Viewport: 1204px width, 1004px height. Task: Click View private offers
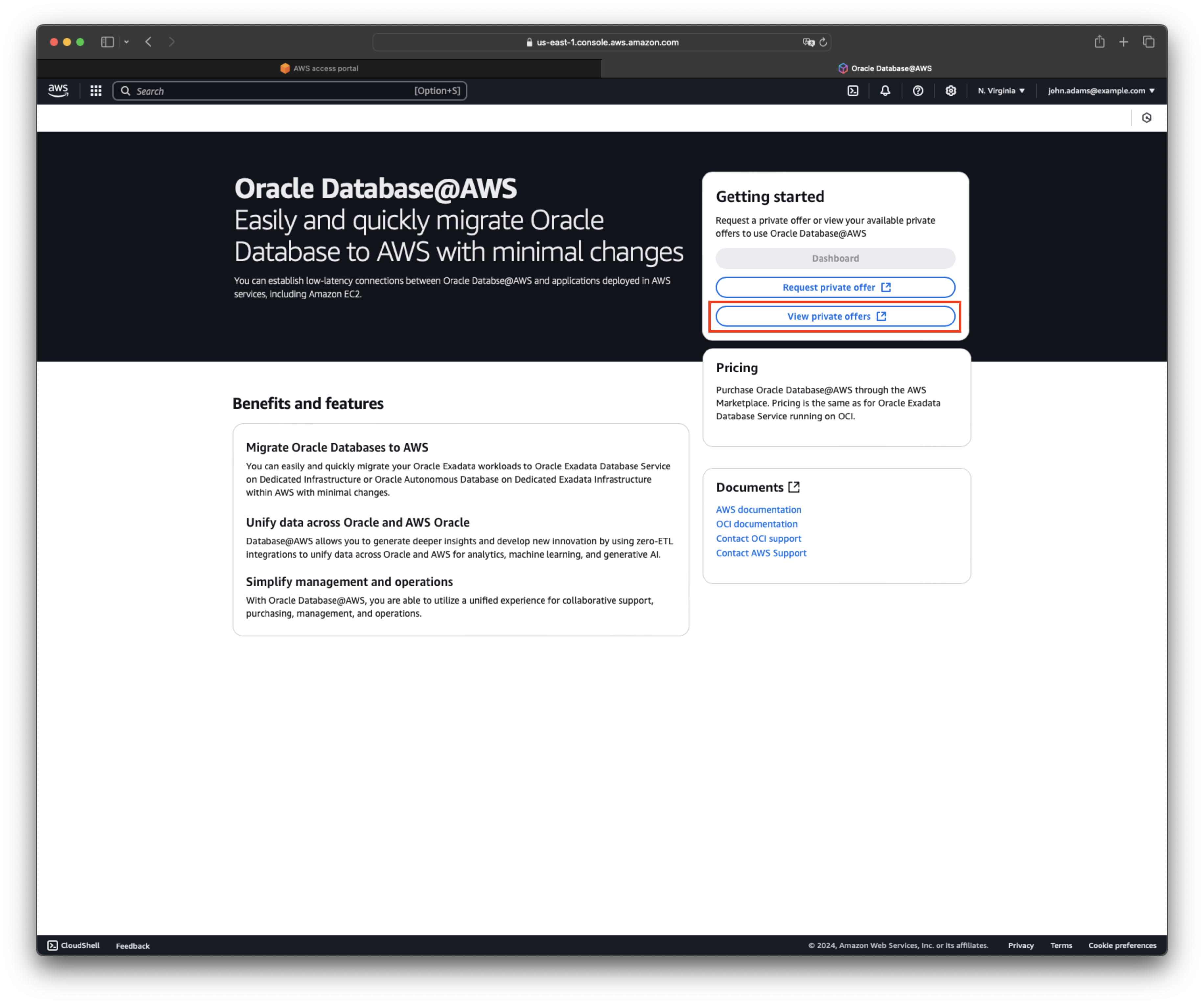(835, 316)
